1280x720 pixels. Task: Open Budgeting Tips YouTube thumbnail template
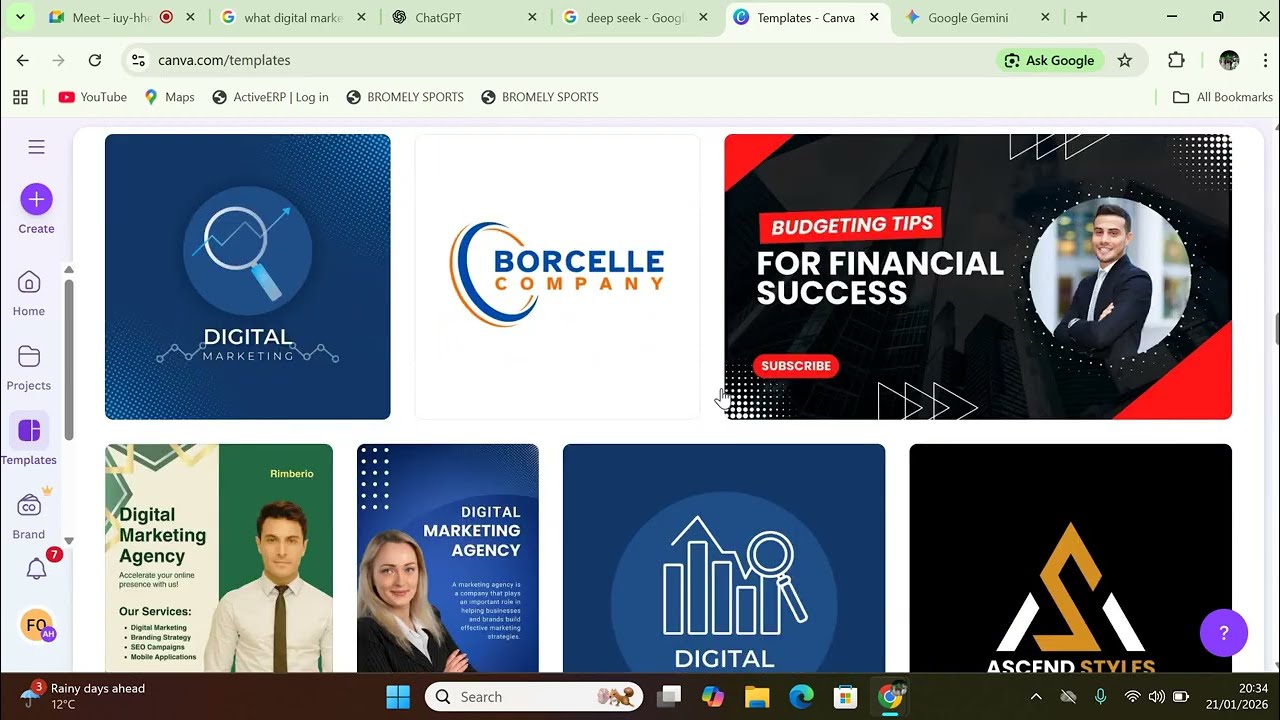tap(978, 277)
